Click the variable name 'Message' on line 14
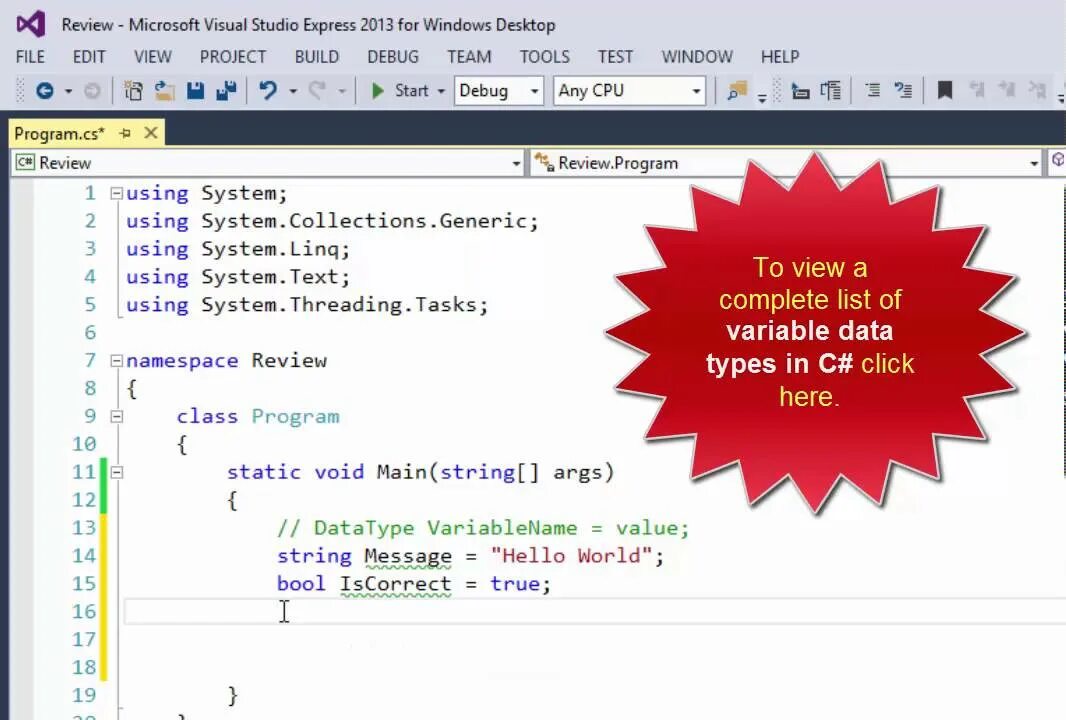The width and height of the screenshot is (1066, 720). click(x=408, y=556)
